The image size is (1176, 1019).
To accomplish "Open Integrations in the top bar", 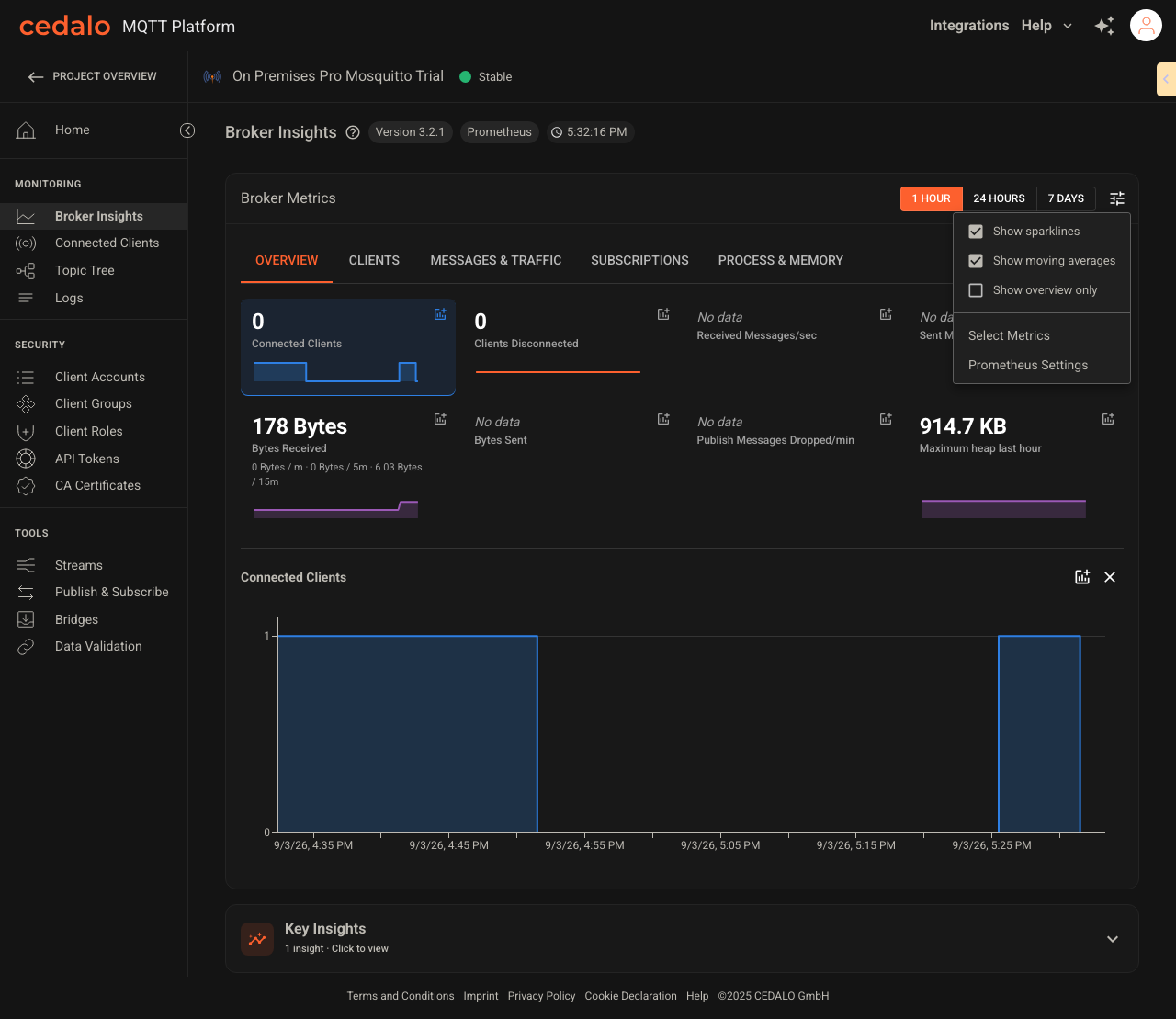I will point(969,26).
